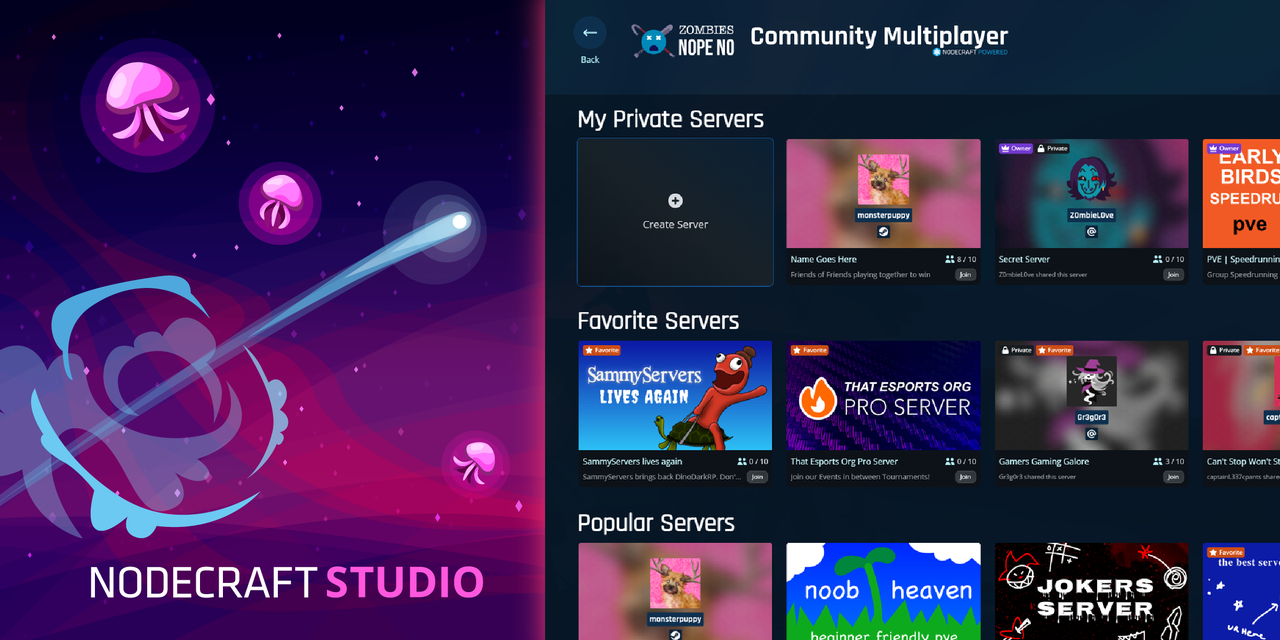Join the Secret Server

coord(1173,274)
